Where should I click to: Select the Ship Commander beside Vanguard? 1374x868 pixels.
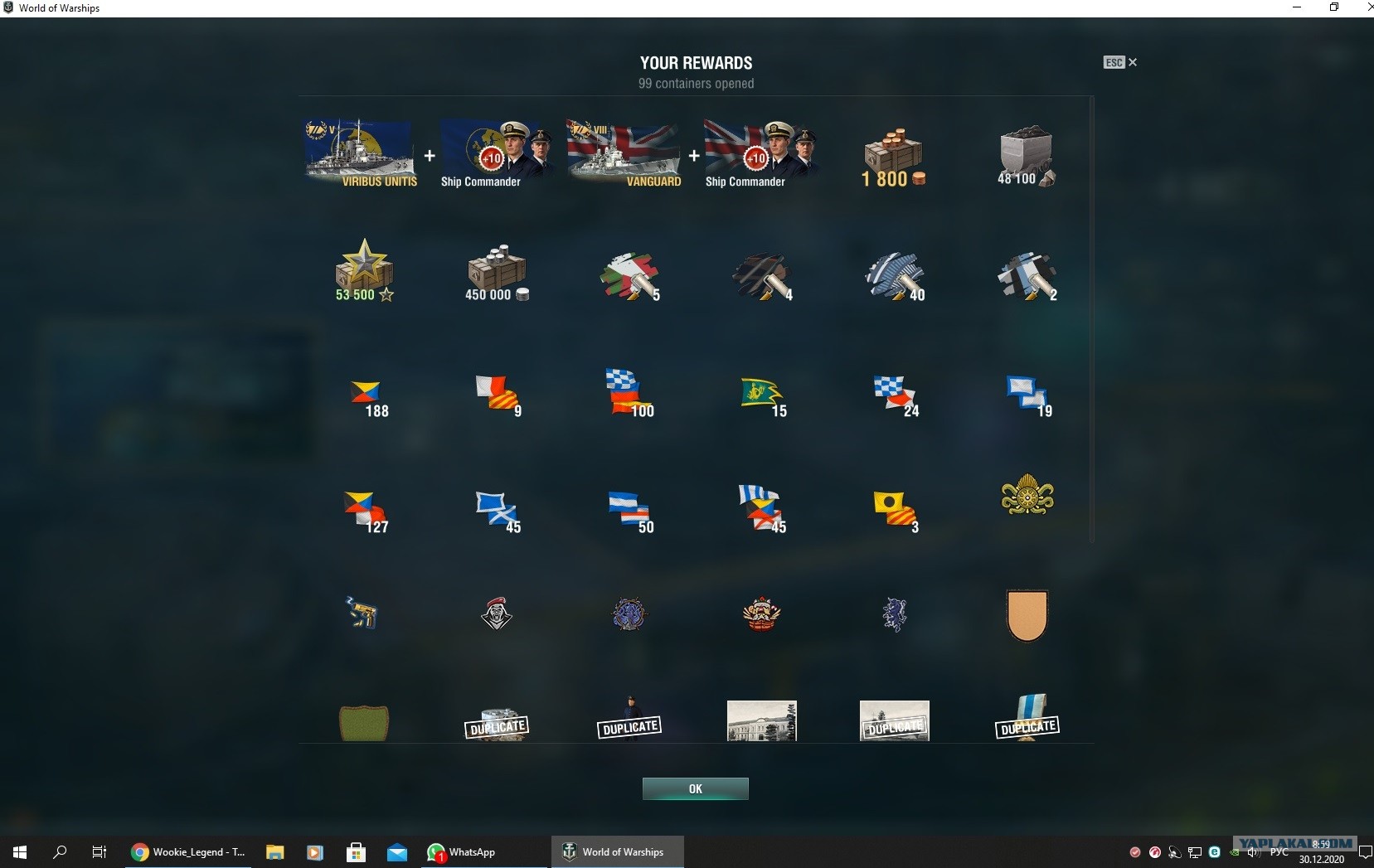[x=760, y=154]
